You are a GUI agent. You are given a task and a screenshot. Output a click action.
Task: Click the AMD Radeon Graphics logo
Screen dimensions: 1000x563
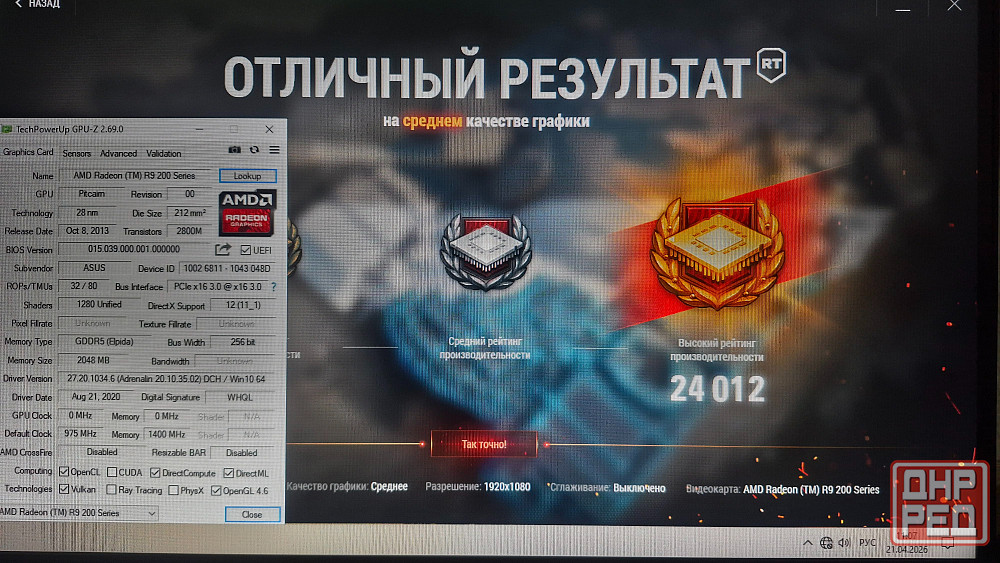pos(247,212)
